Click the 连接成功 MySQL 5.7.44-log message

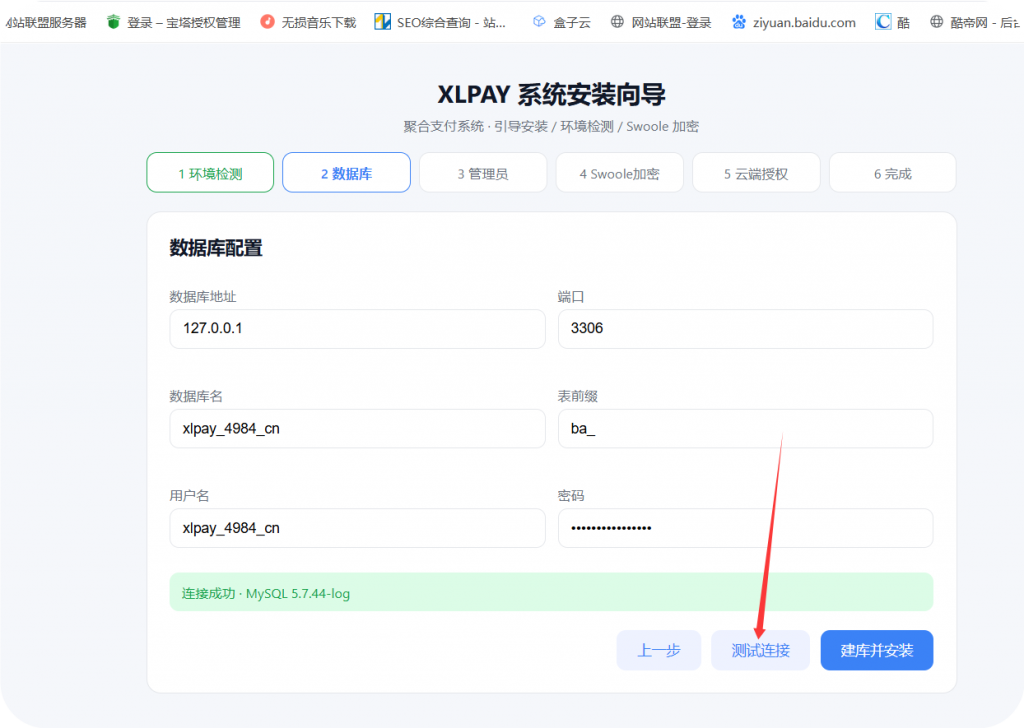pos(551,593)
